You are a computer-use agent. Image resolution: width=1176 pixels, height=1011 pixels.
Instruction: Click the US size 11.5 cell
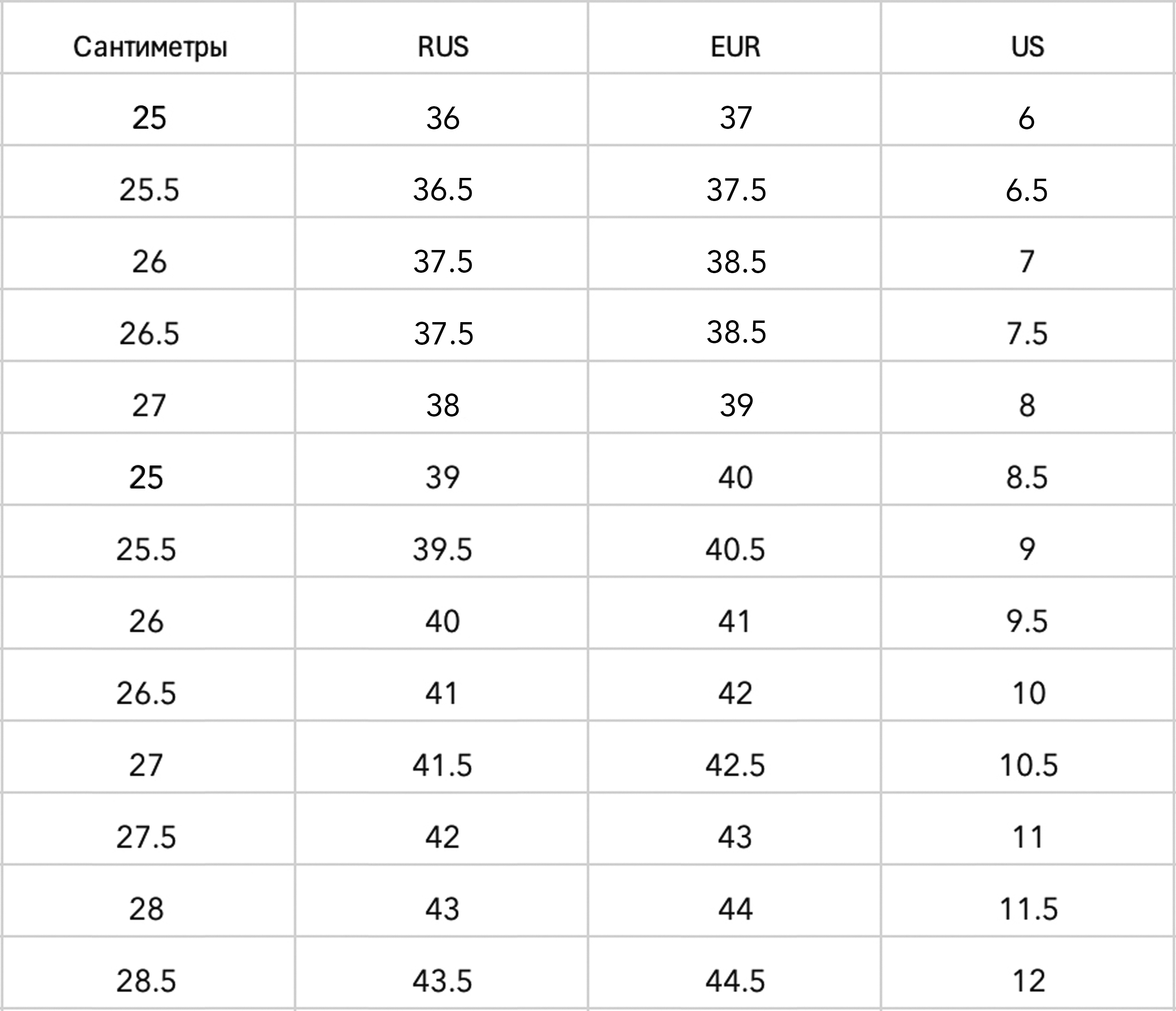[x=1029, y=910]
